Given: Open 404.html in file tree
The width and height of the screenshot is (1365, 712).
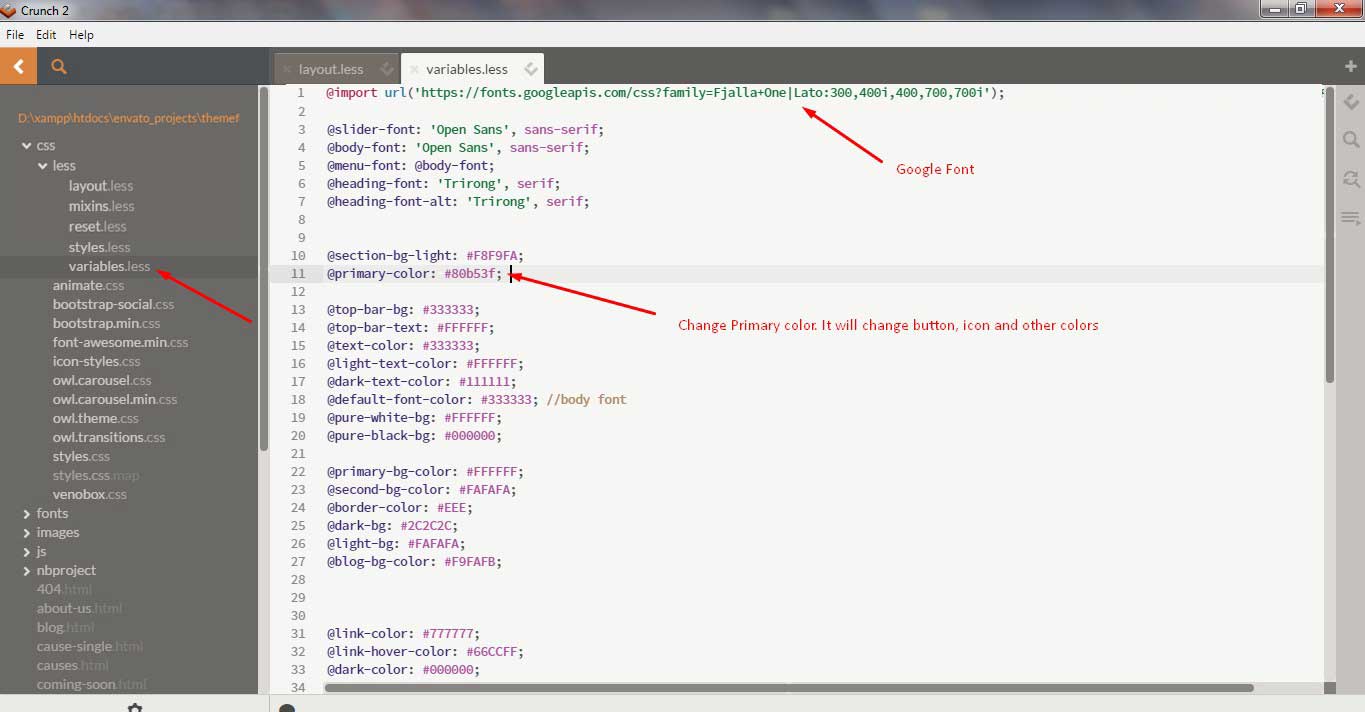Looking at the screenshot, I should coord(64,589).
